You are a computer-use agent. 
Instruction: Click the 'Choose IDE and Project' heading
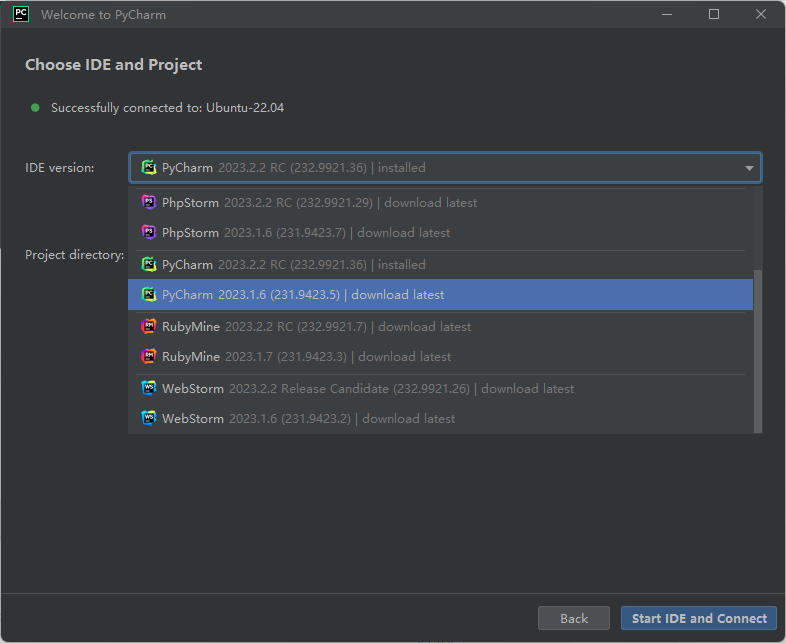pyautogui.click(x=114, y=65)
